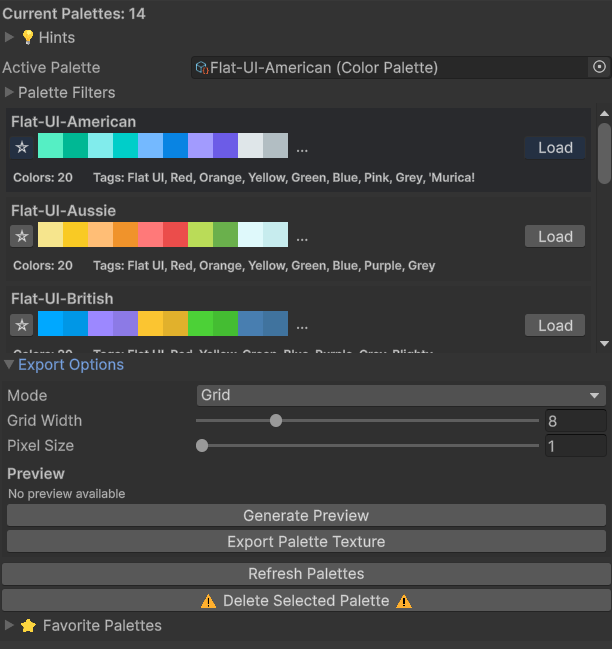This screenshot has width=612, height=649.
Task: Favorite the Flat-UI-Aussie palette star
Action: point(22,236)
